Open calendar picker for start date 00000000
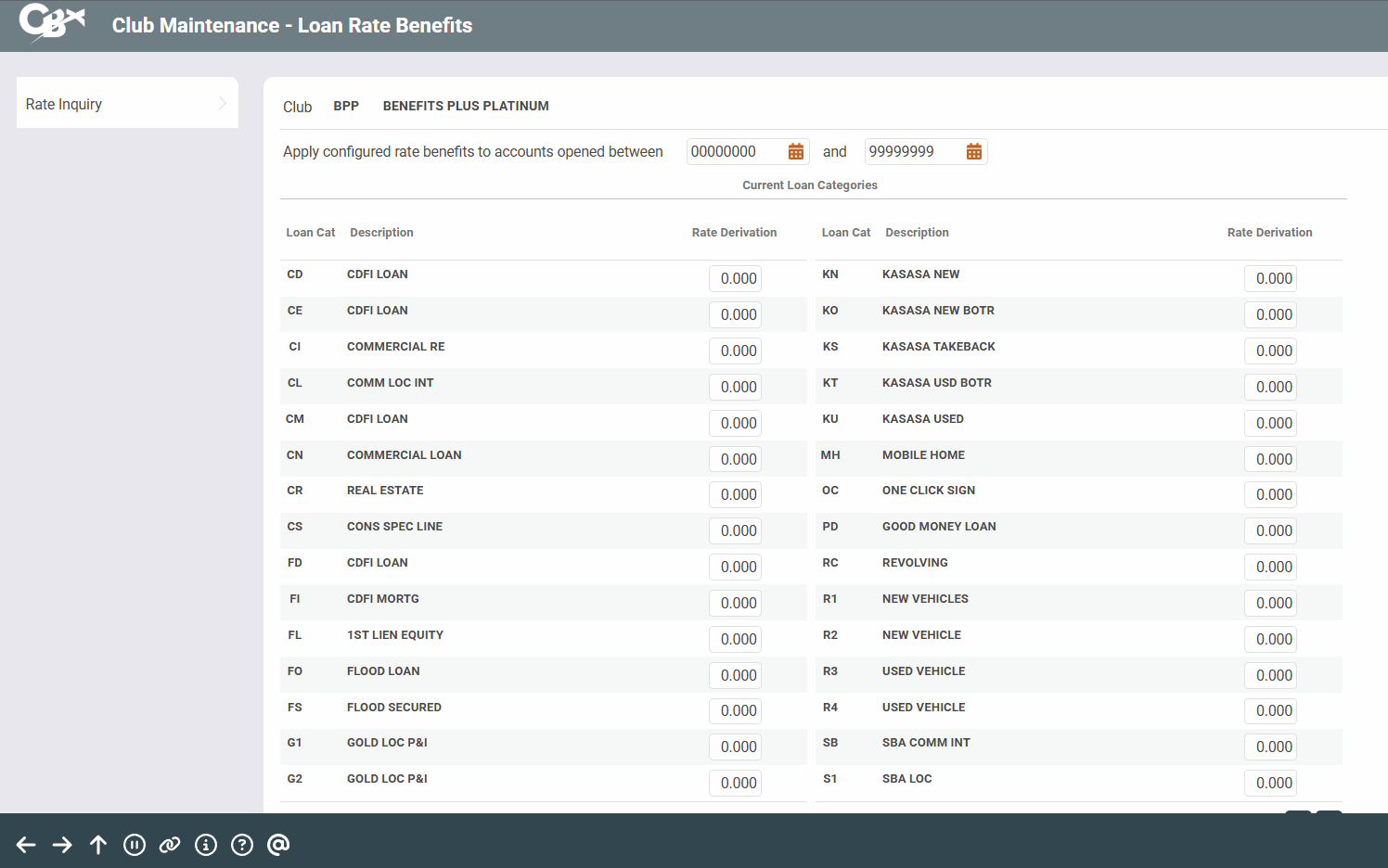 pyautogui.click(x=796, y=152)
